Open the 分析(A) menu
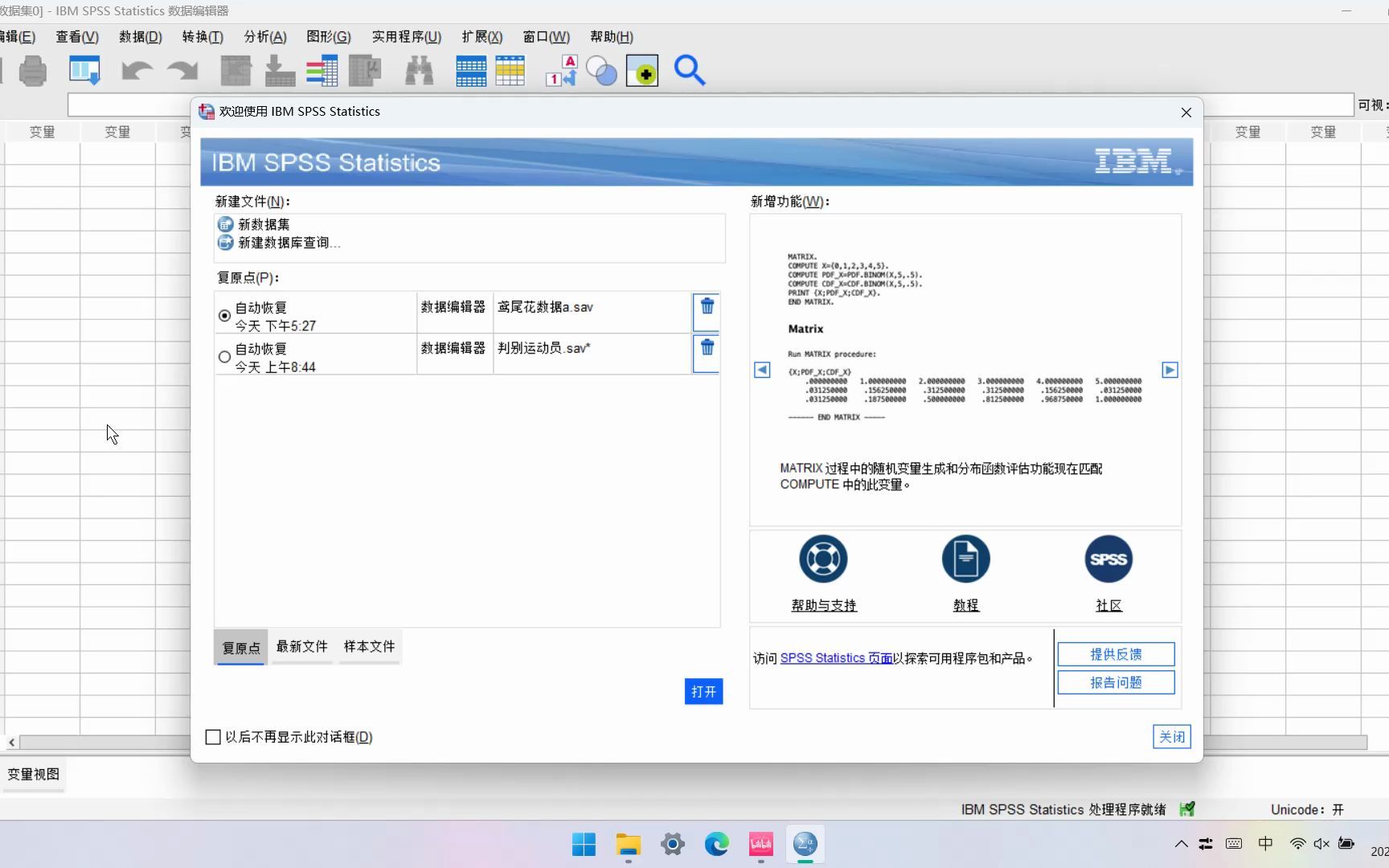This screenshot has height=868, width=1389. (x=265, y=37)
